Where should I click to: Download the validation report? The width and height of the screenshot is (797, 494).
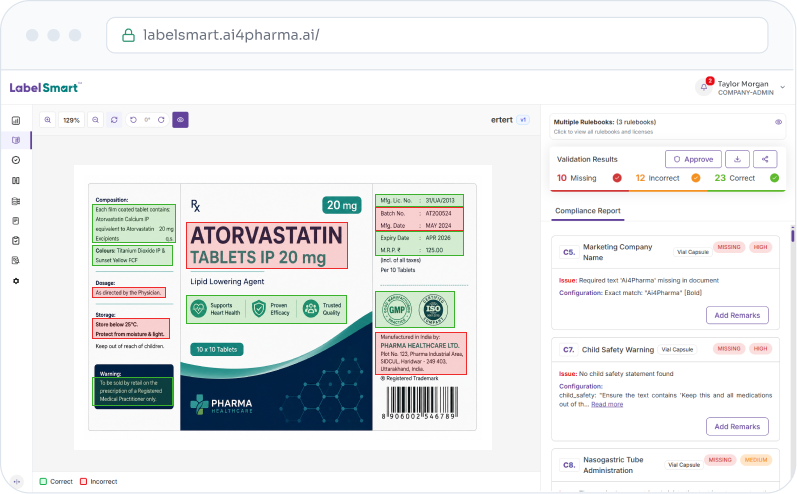coord(738,159)
